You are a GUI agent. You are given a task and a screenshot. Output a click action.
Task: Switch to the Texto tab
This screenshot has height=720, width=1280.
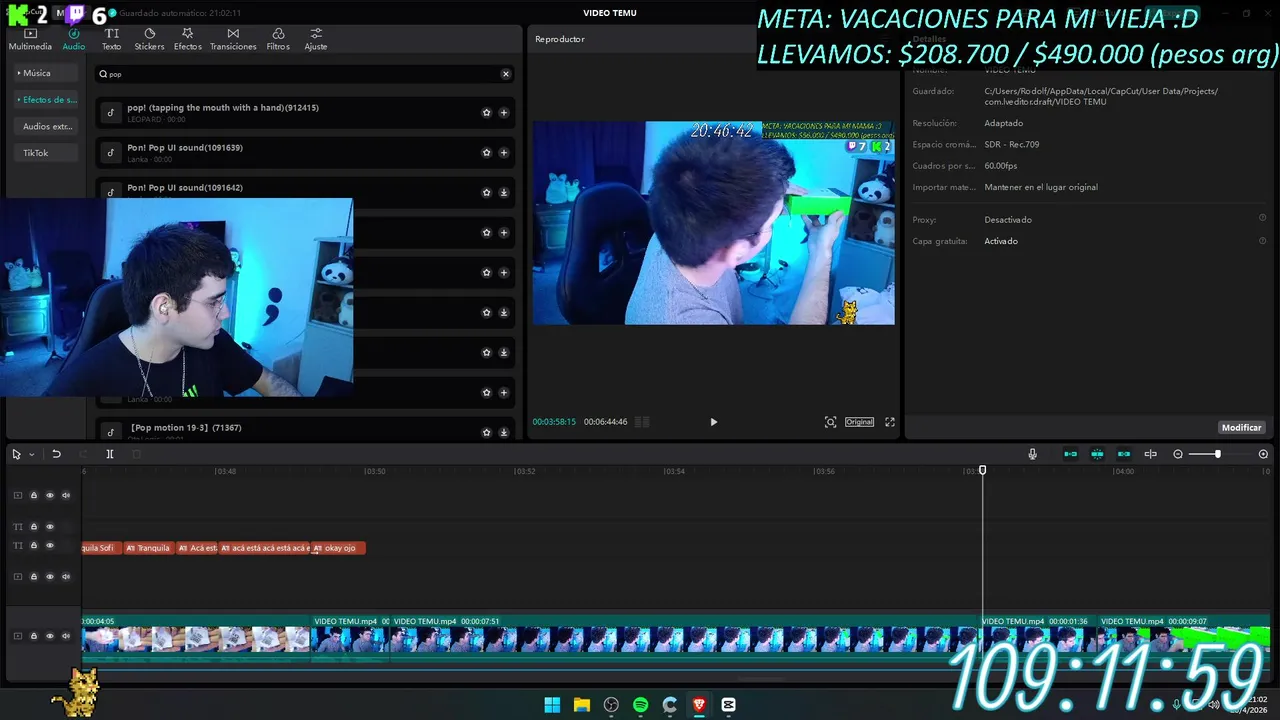[x=111, y=40]
